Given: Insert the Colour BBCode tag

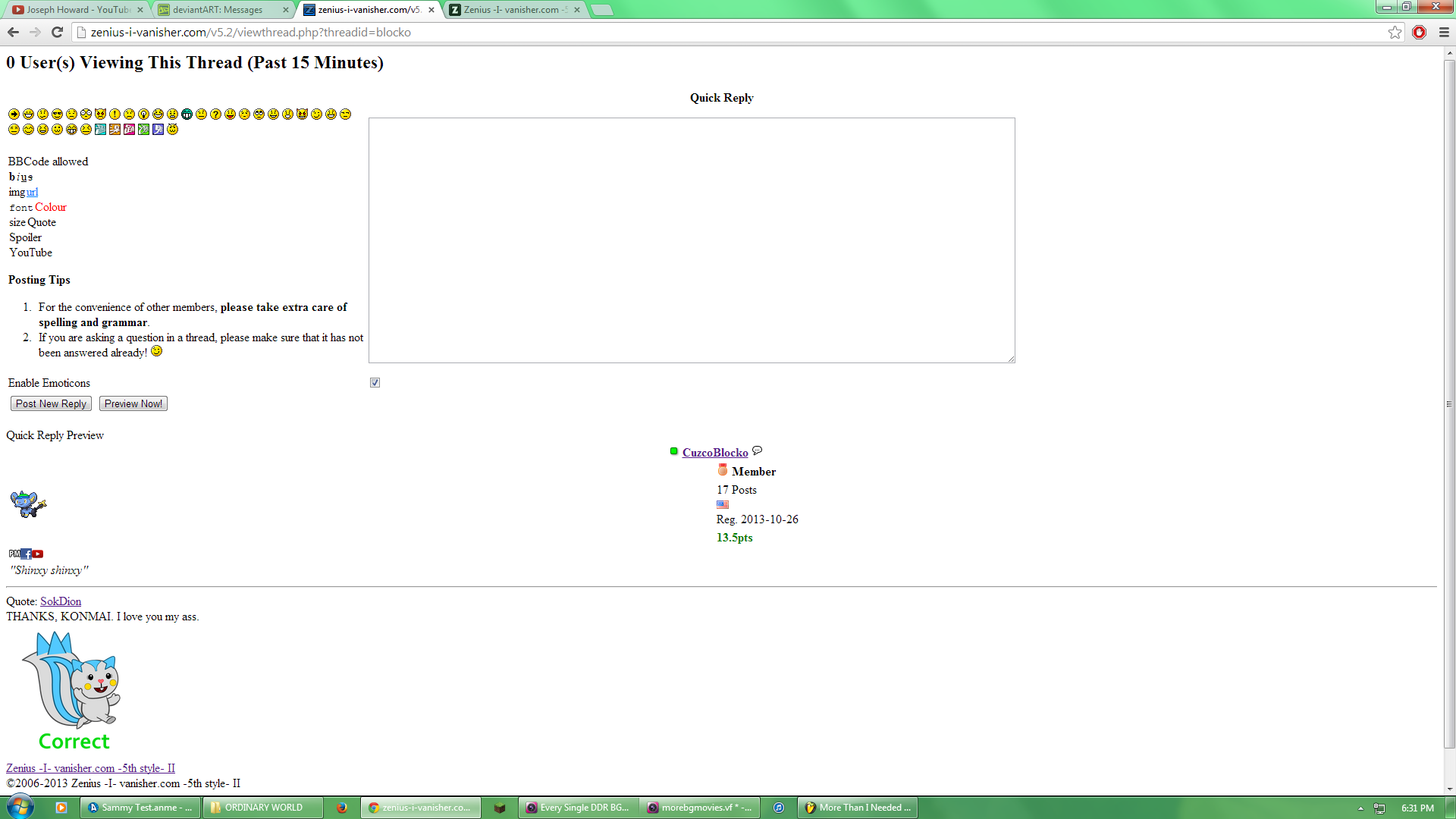Looking at the screenshot, I should [x=51, y=207].
